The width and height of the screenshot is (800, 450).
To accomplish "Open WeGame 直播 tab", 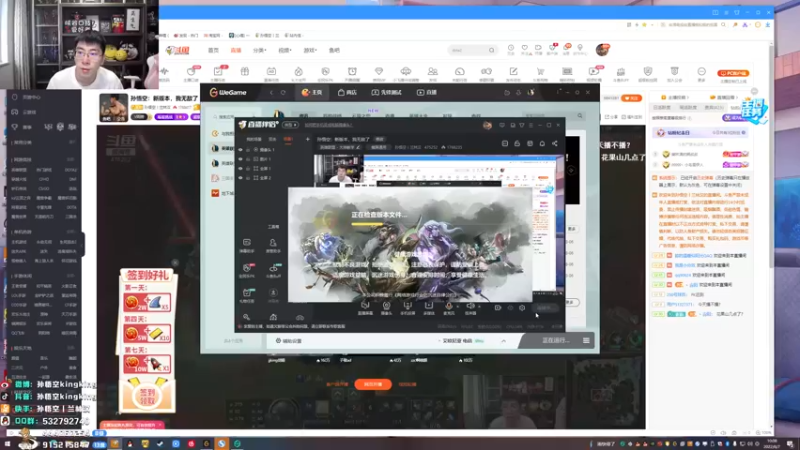I will tap(427, 92).
